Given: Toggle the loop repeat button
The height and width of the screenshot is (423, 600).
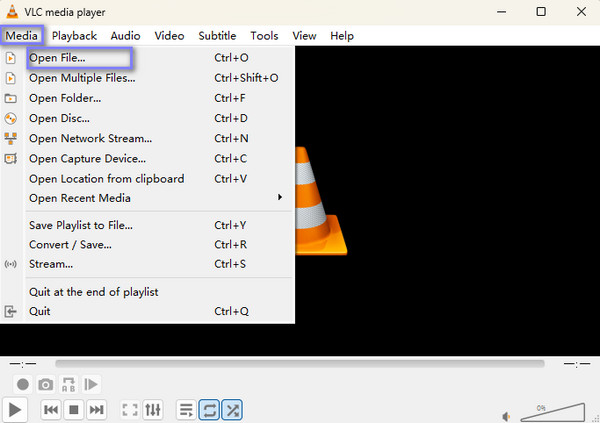Looking at the screenshot, I should point(209,410).
